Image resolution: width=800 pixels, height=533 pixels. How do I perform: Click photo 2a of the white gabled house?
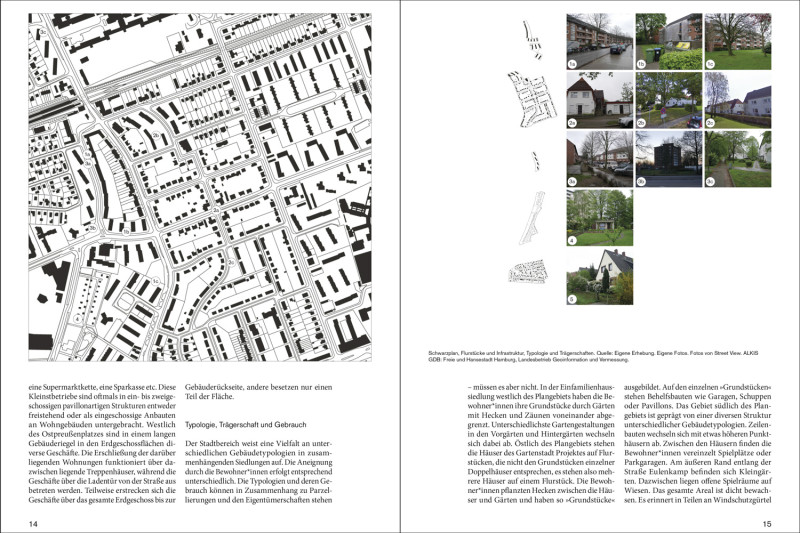tap(599, 100)
